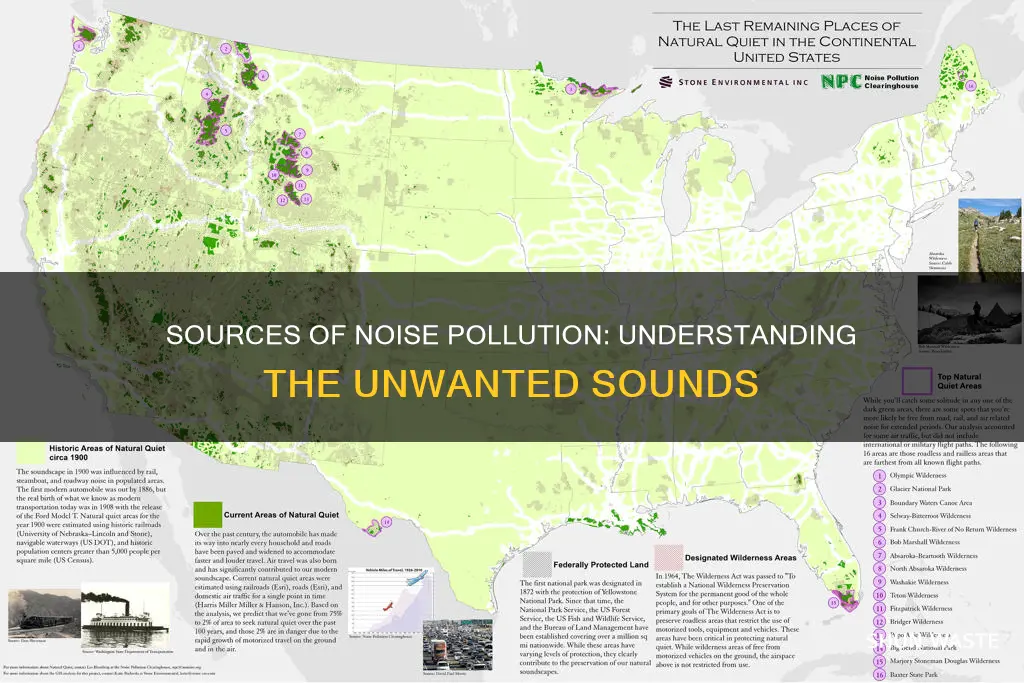This screenshot has height=683, width=1024.
Task: Select 'North Absaroka Wilderness' in the list
Action: (927, 568)
